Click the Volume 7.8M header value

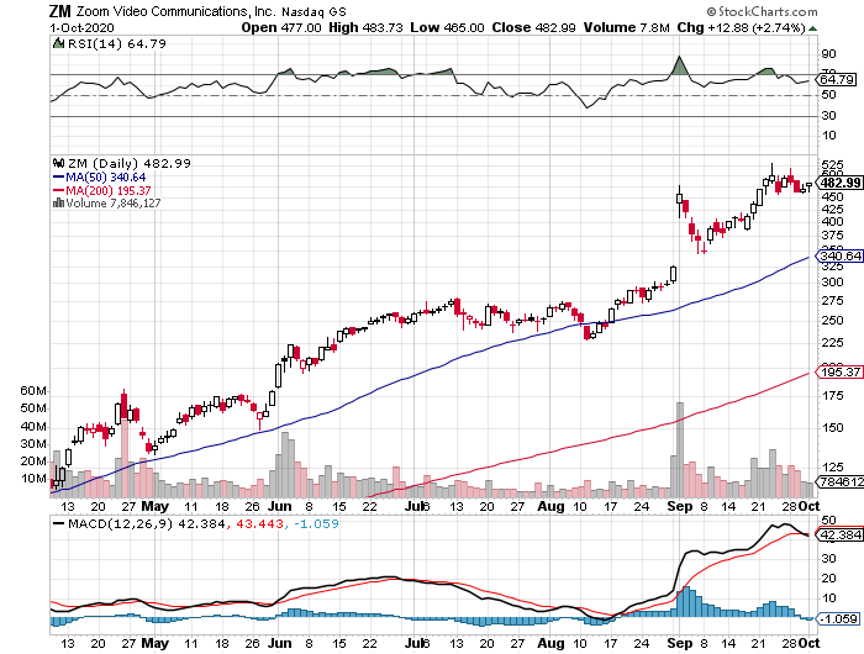(627, 28)
